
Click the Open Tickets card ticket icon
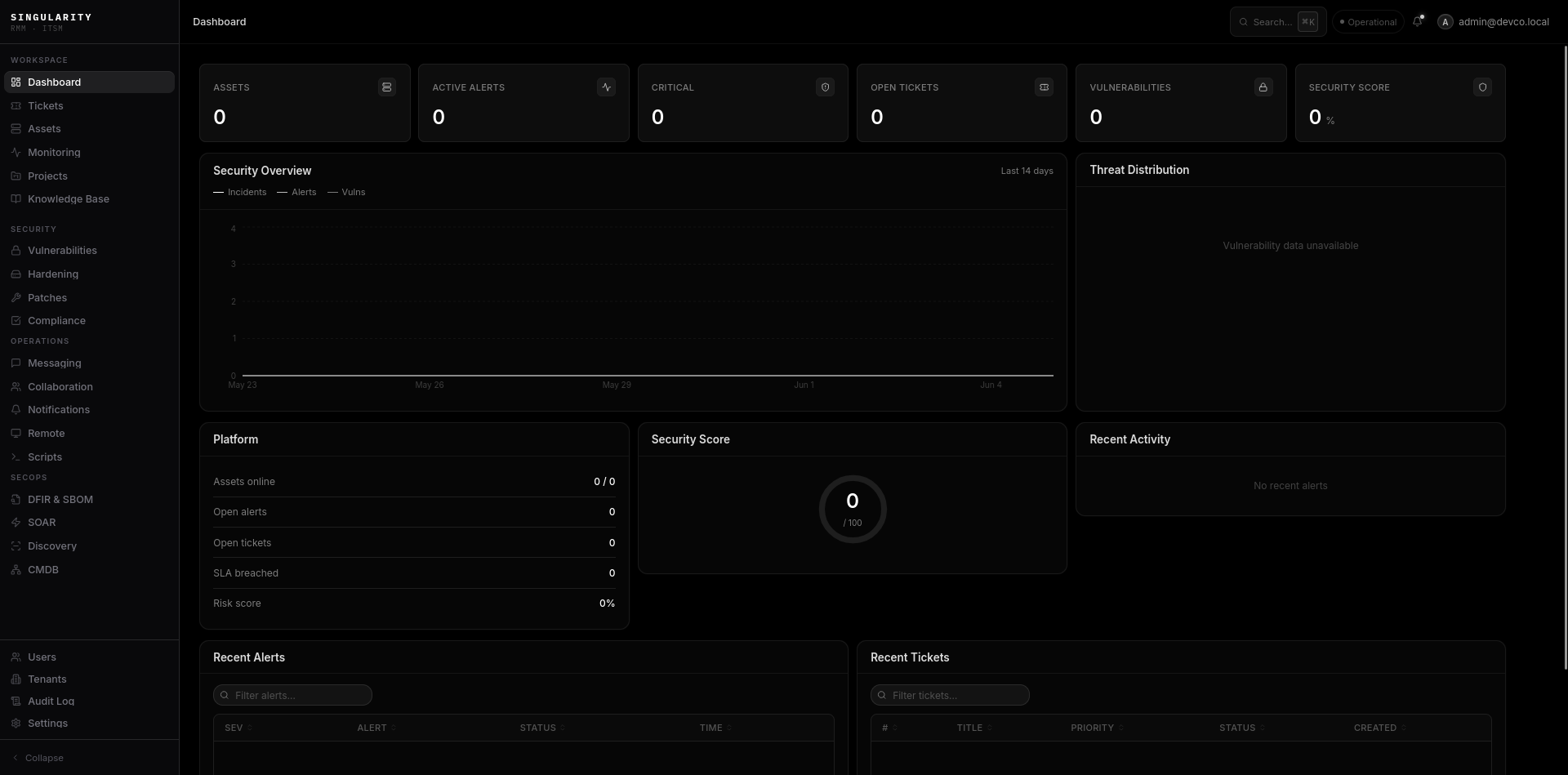point(1044,87)
